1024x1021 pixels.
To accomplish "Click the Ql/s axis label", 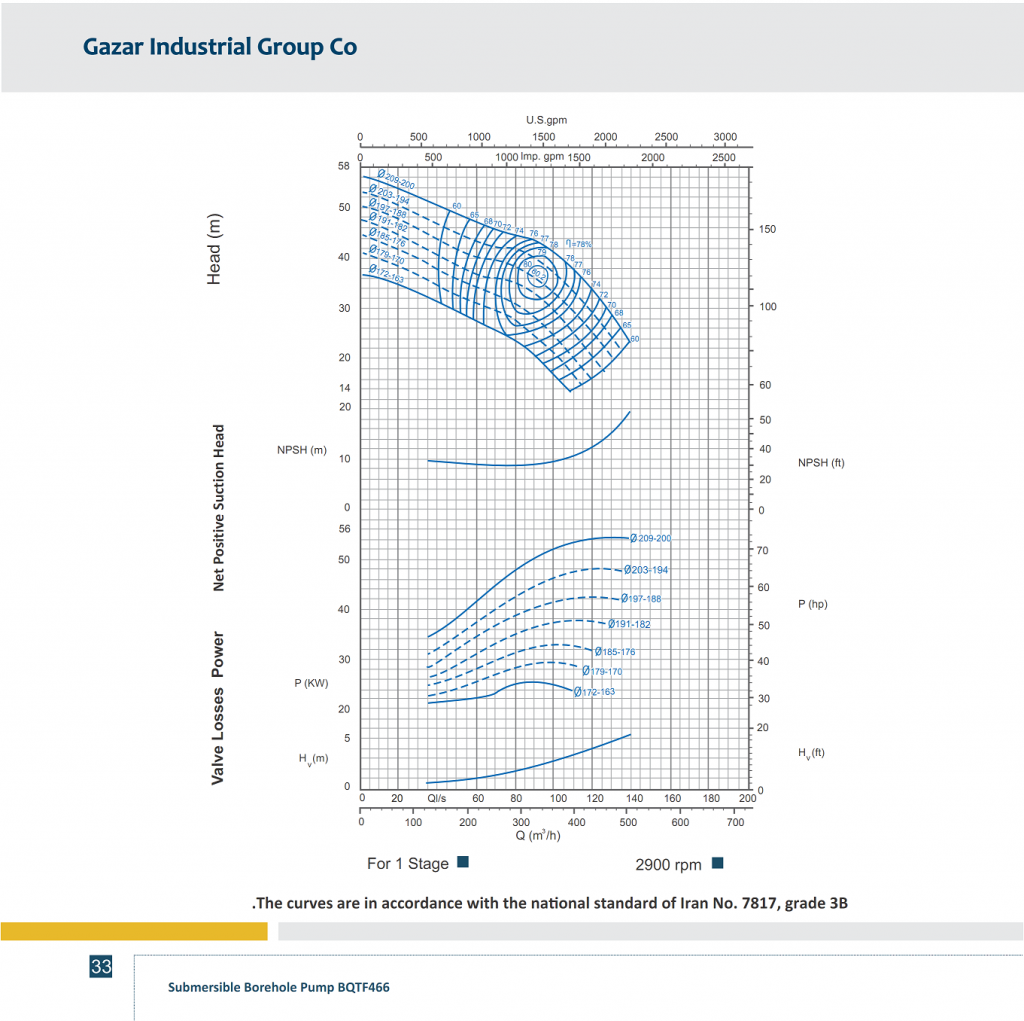I will click(436, 798).
